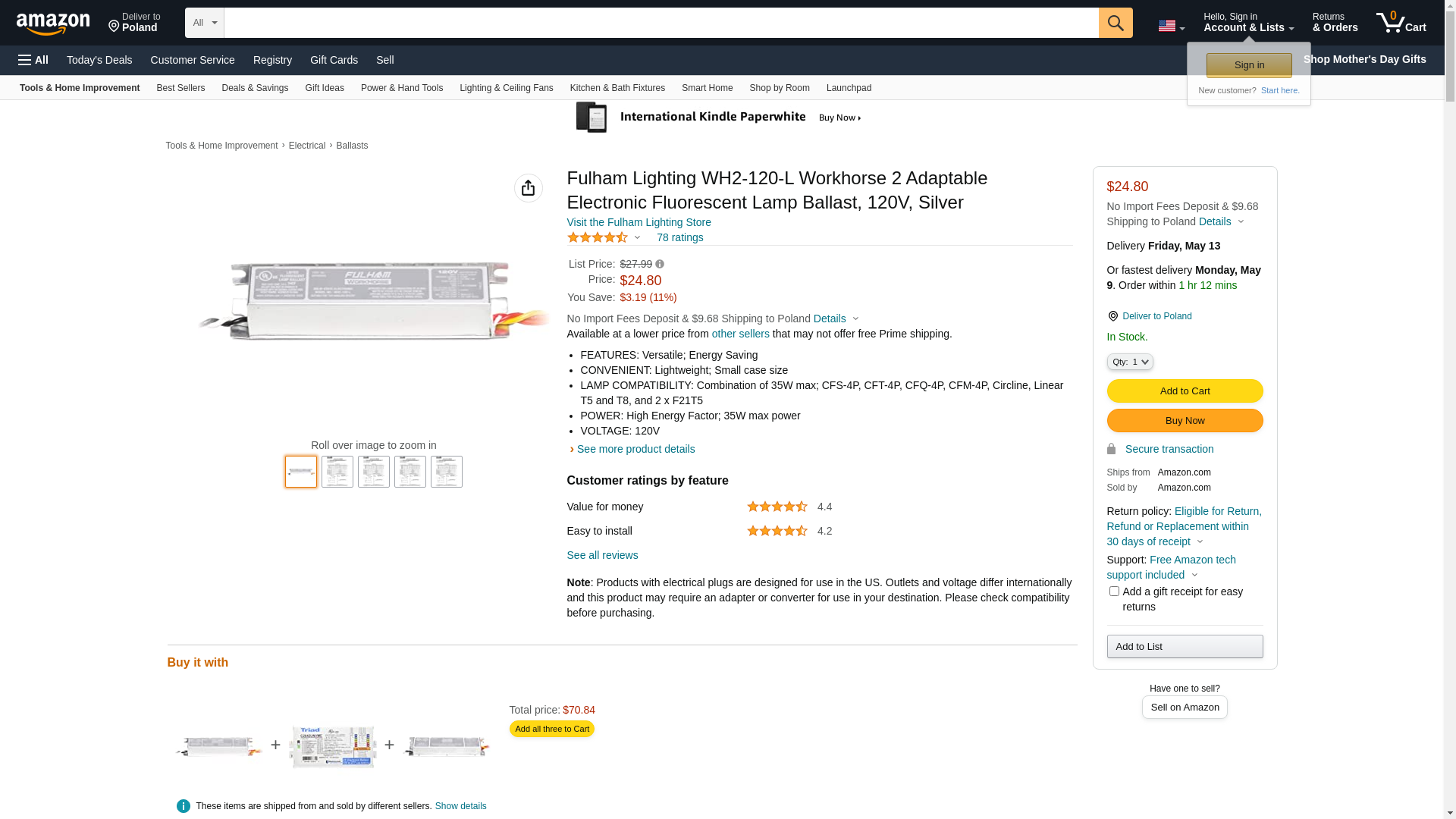Viewport: 1456px width, 819px height.
Task: Click into the Amazon search field
Action: click(660, 23)
